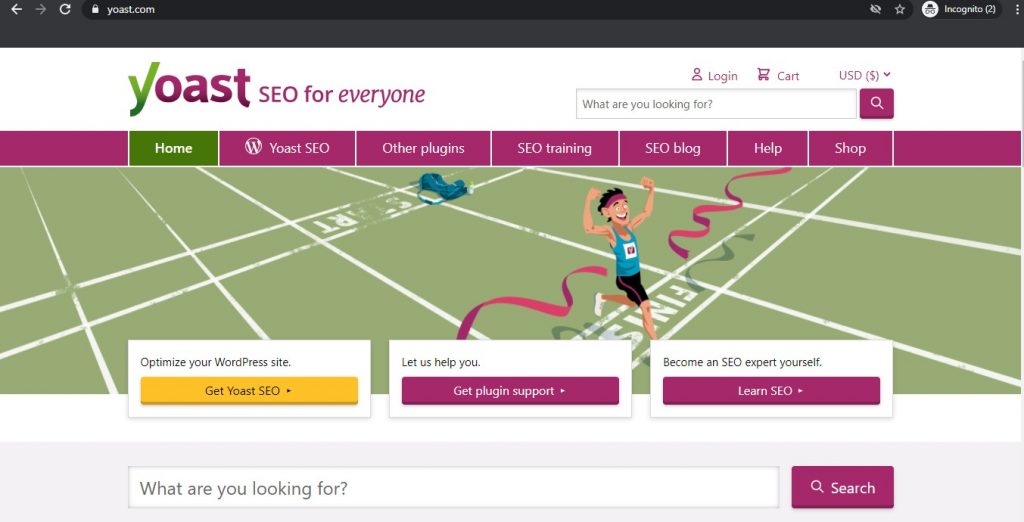Viewport: 1024px width, 522px height.
Task: Click the large Search button
Action: (x=842, y=487)
